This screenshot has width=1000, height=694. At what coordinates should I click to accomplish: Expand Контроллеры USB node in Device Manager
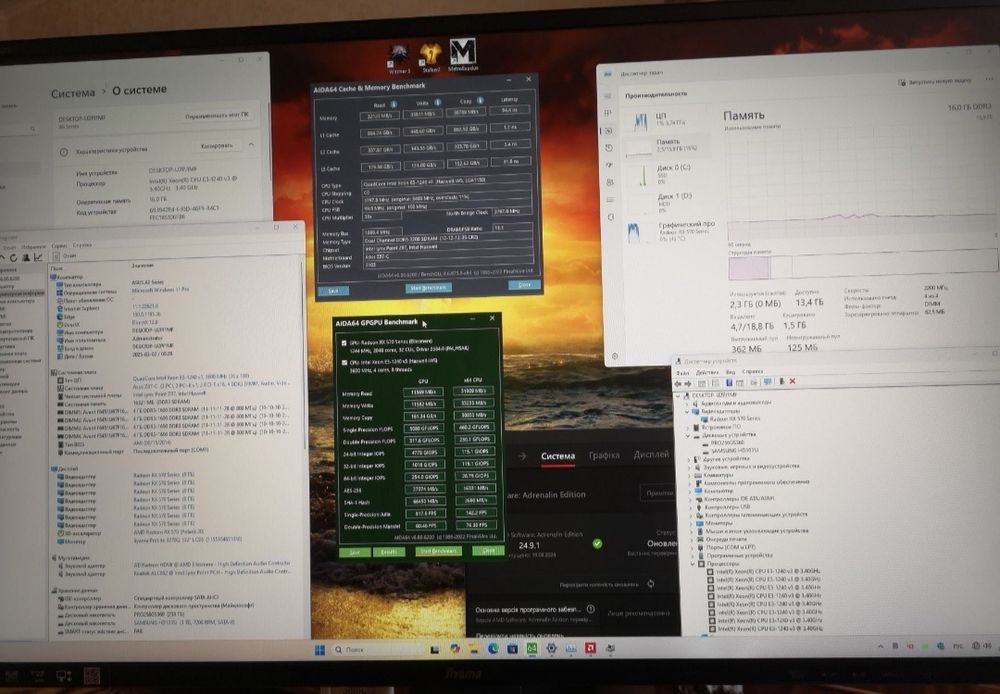pos(691,507)
